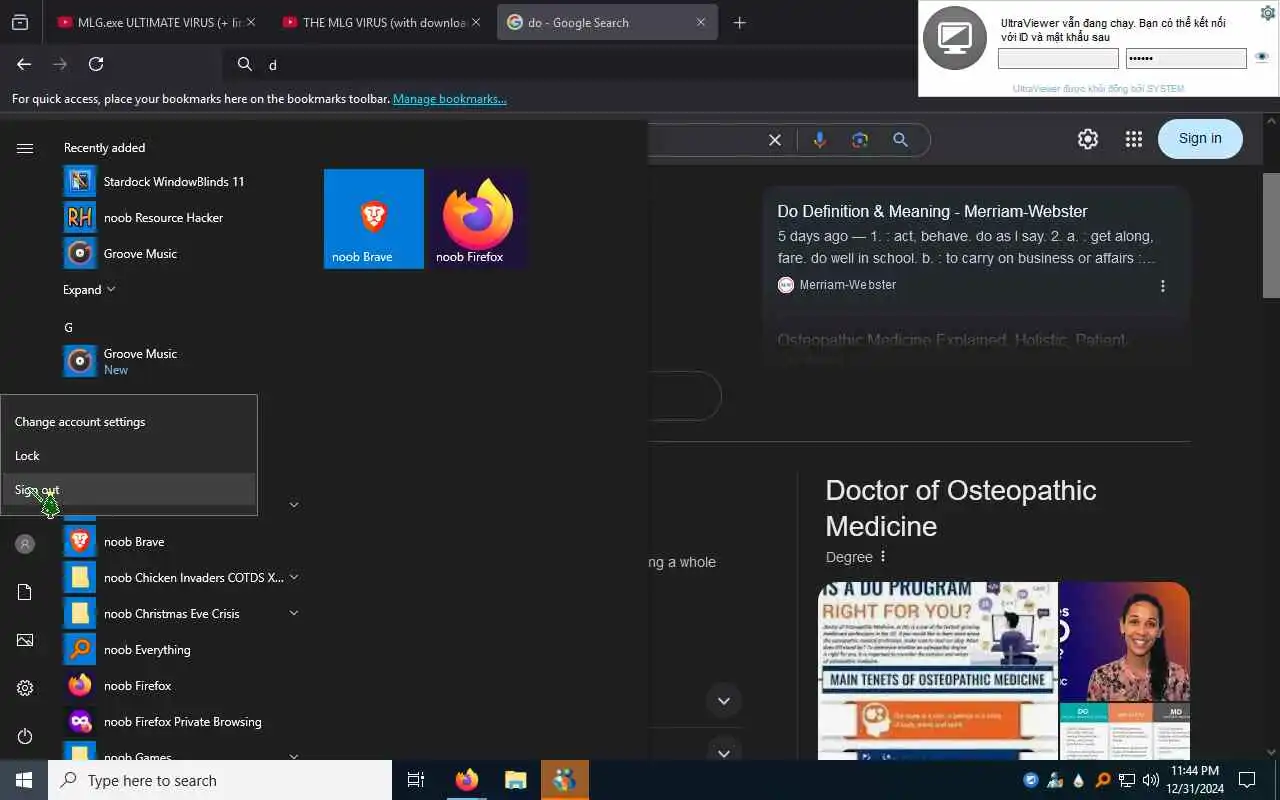
Task: Click the Power icon in Start menu
Action: [x=25, y=736]
